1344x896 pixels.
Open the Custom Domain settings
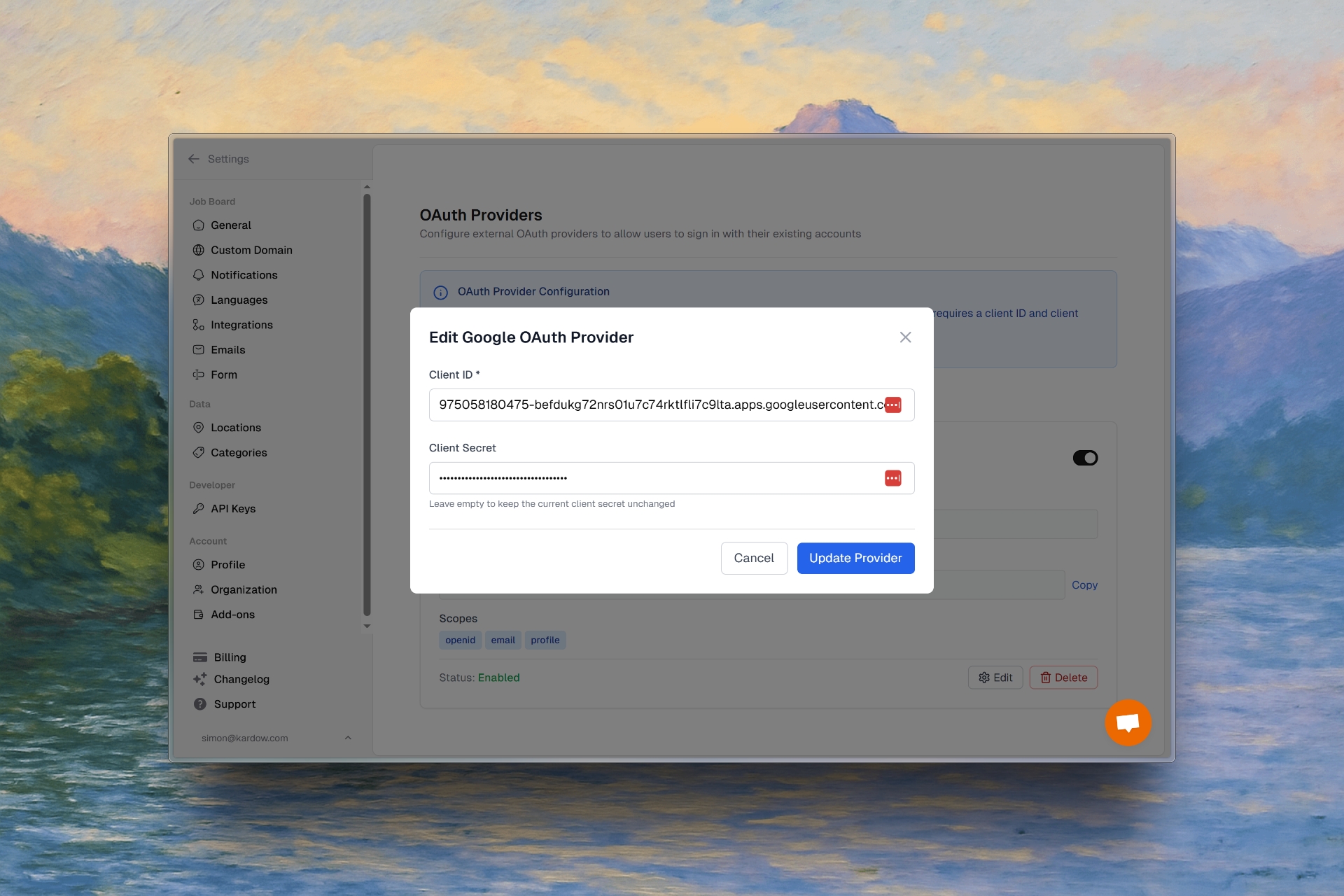251,250
